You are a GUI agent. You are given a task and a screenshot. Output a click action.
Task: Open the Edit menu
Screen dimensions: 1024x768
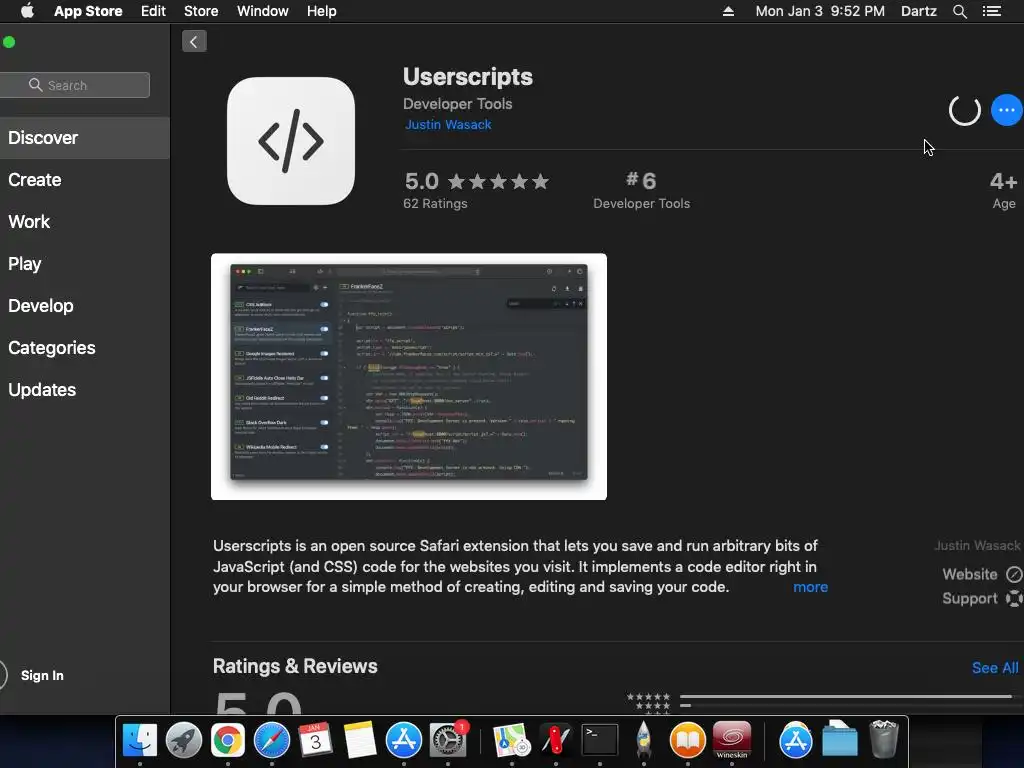(x=153, y=11)
